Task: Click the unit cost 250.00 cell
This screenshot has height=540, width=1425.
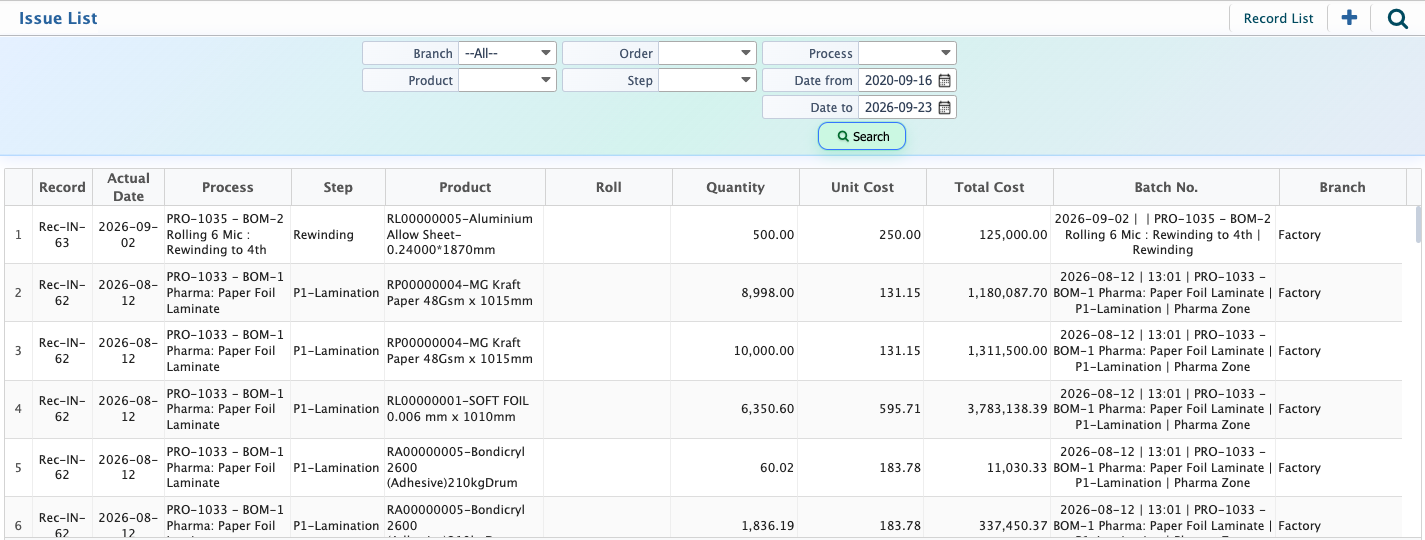Action: 862,235
